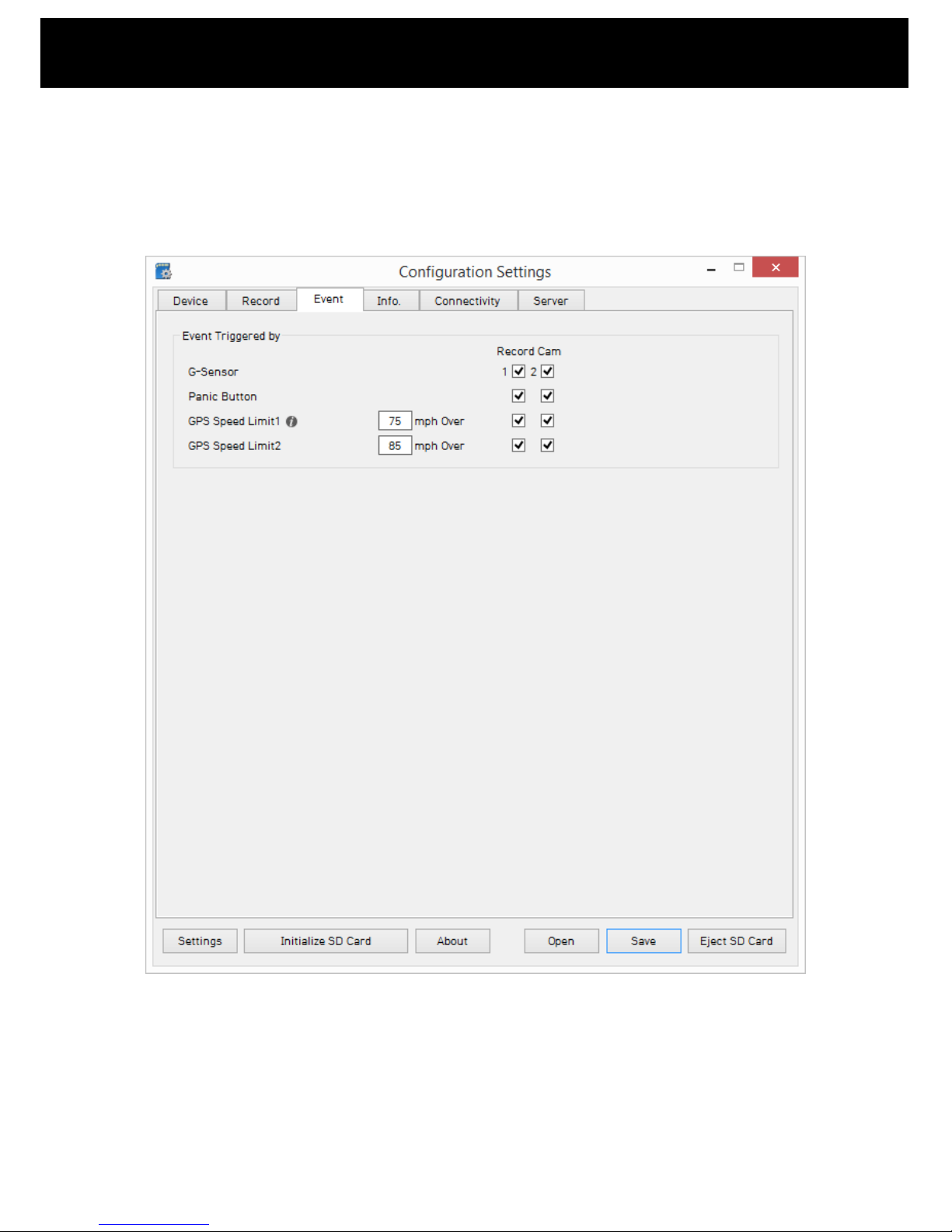This screenshot has height=1232, width=952.
Task: Click 'mph Over' text beside the 75 field
Action: click(439, 421)
